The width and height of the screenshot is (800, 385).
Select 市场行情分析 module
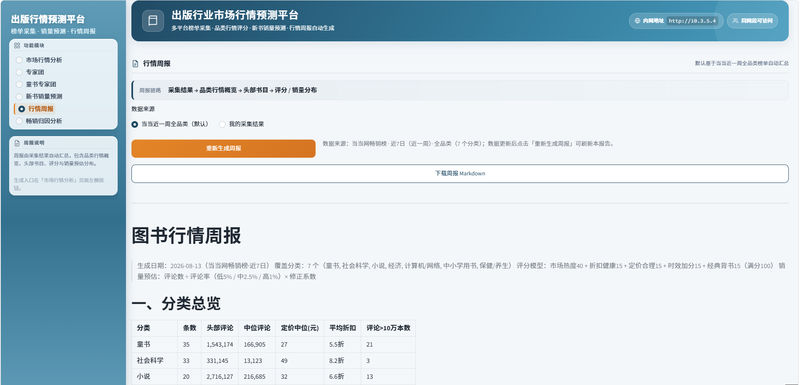(x=39, y=60)
